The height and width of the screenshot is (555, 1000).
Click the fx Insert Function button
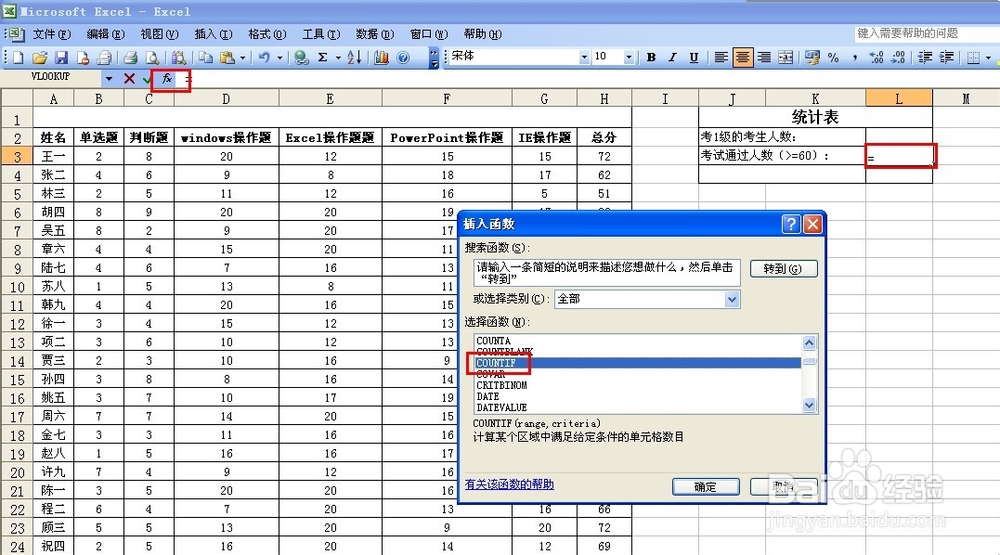pyautogui.click(x=167, y=78)
